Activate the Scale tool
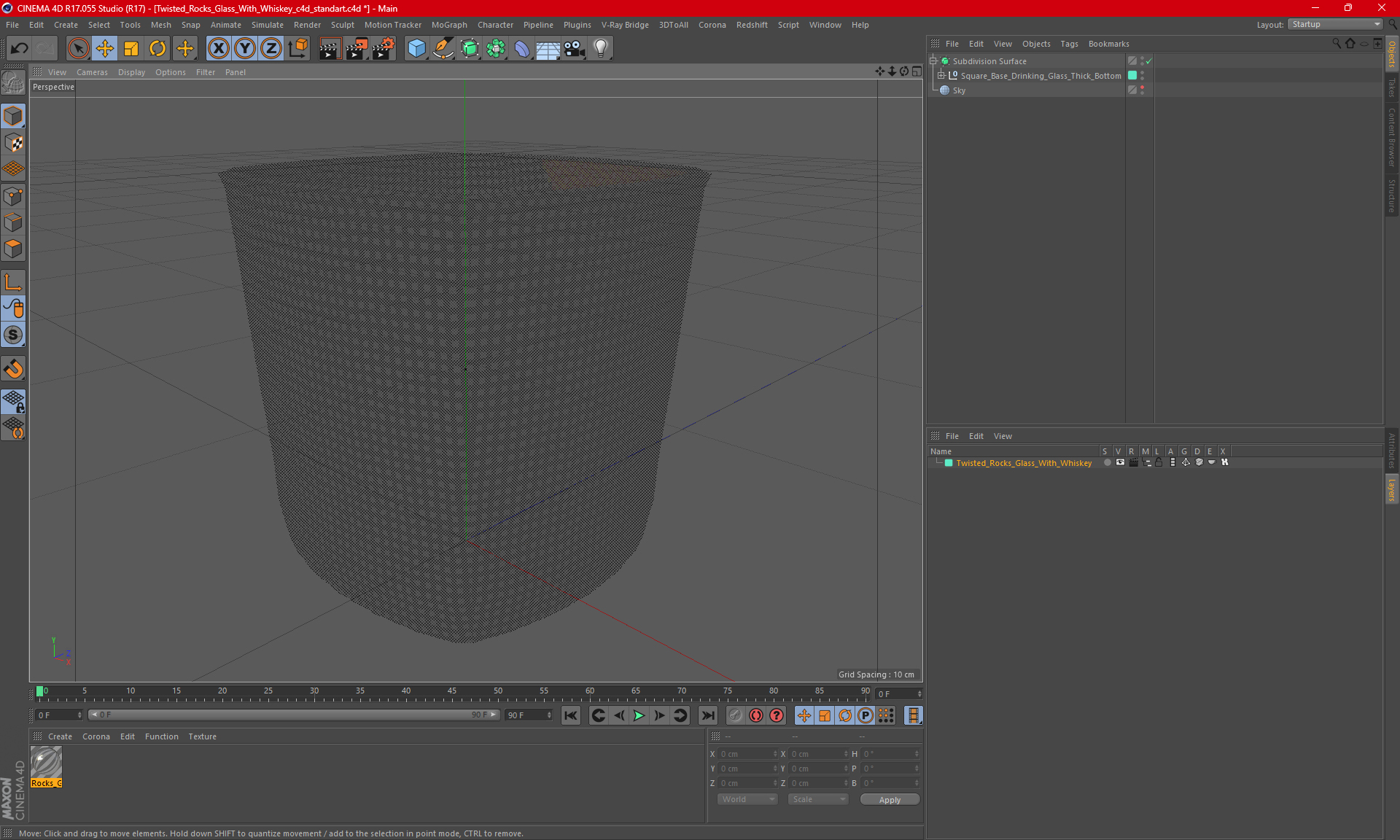The width and height of the screenshot is (1400, 840). tap(131, 48)
